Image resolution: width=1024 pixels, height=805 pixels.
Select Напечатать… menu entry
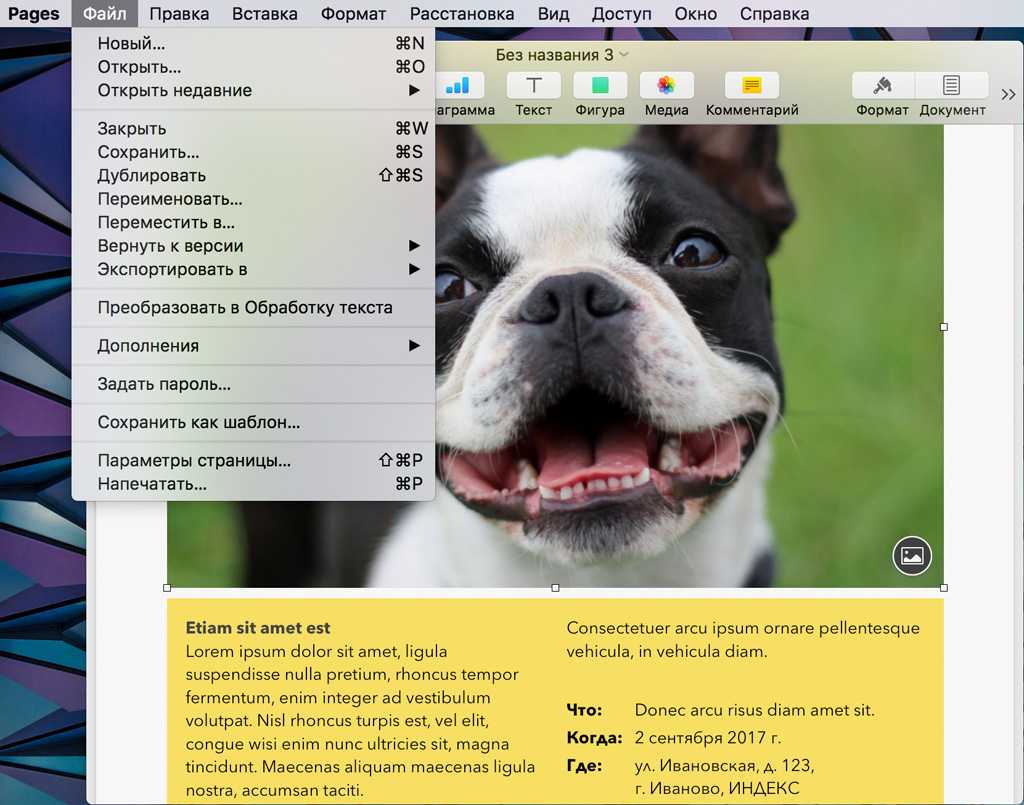coord(152,484)
